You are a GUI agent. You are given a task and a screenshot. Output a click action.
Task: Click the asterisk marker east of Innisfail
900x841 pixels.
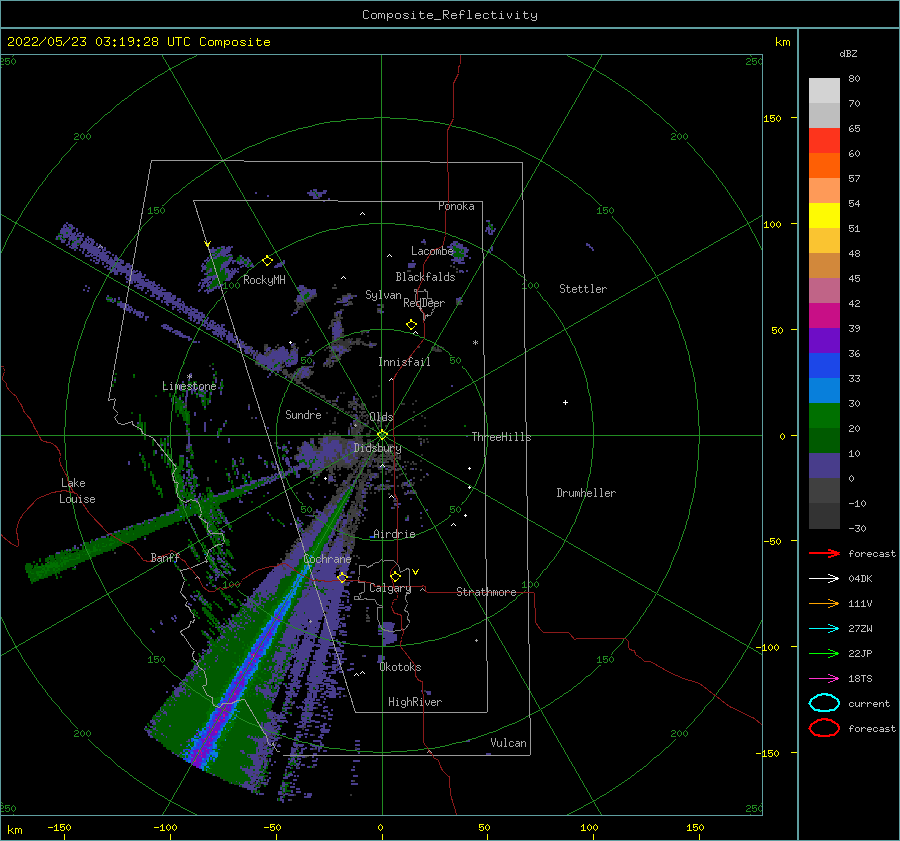pos(475,343)
